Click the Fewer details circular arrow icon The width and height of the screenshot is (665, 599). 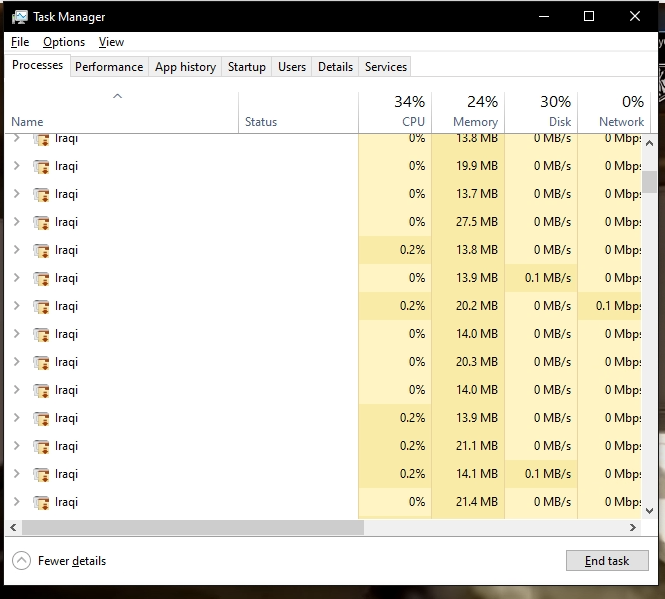point(21,560)
